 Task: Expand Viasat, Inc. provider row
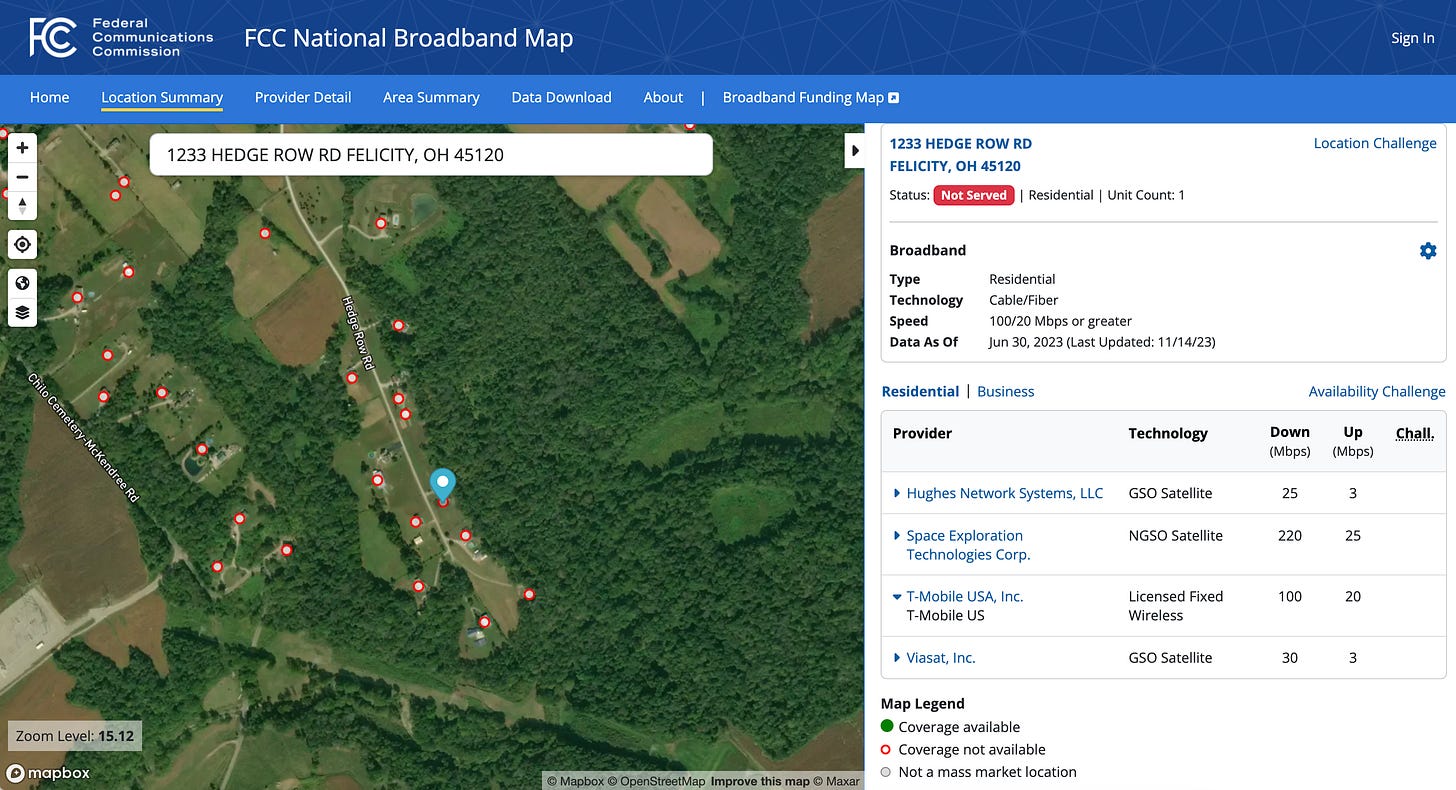pos(897,658)
